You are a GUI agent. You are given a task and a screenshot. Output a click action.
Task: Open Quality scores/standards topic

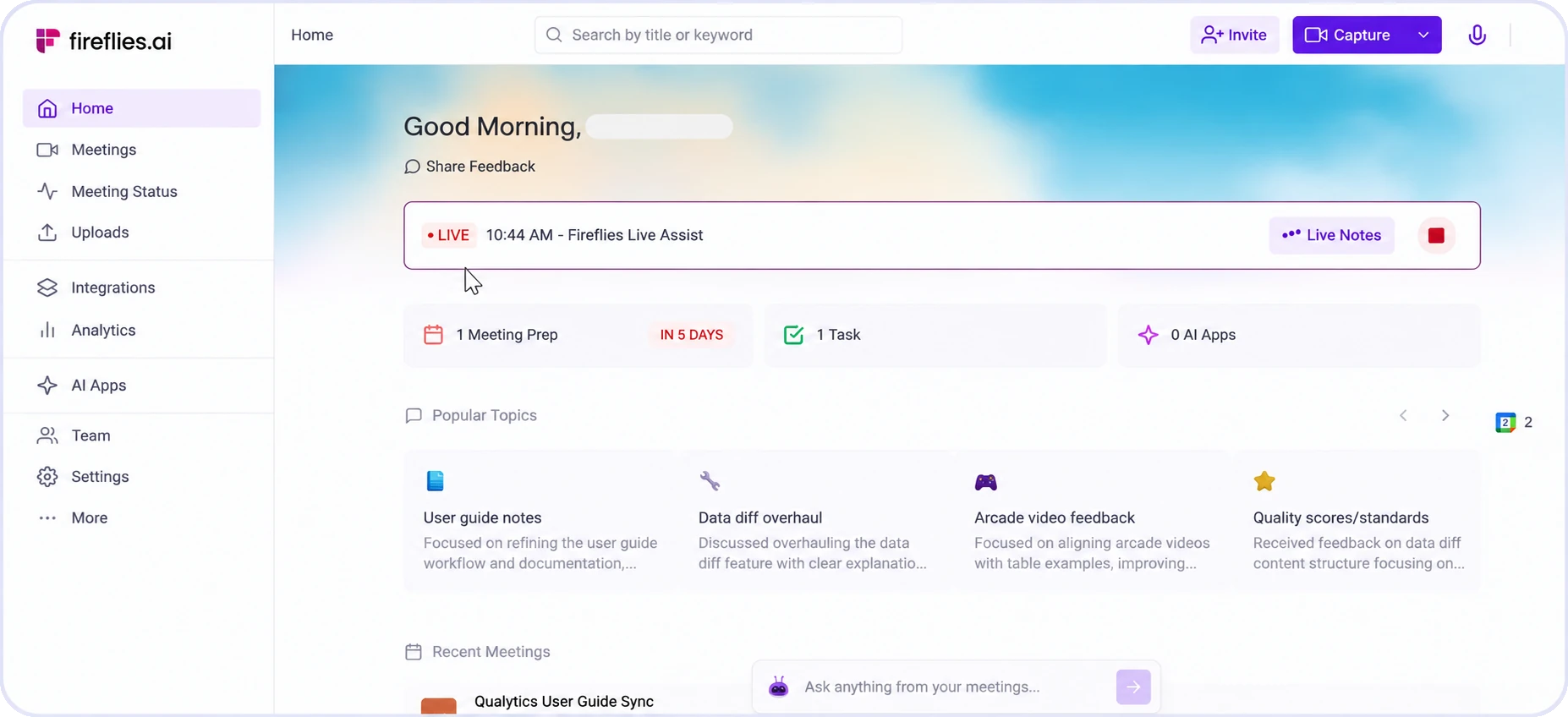tap(1357, 520)
